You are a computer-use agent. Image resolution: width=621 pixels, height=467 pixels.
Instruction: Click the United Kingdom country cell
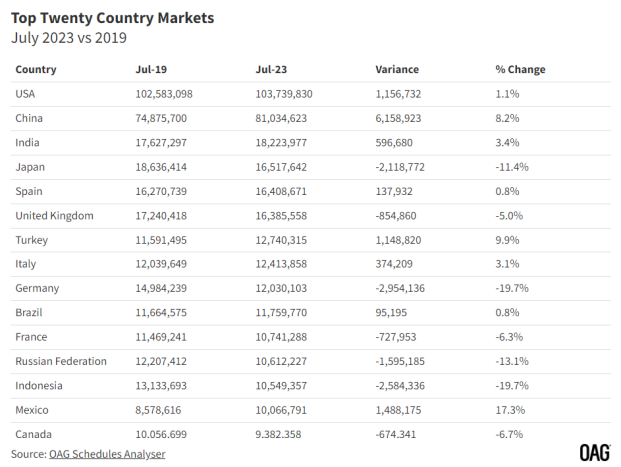tap(55, 215)
